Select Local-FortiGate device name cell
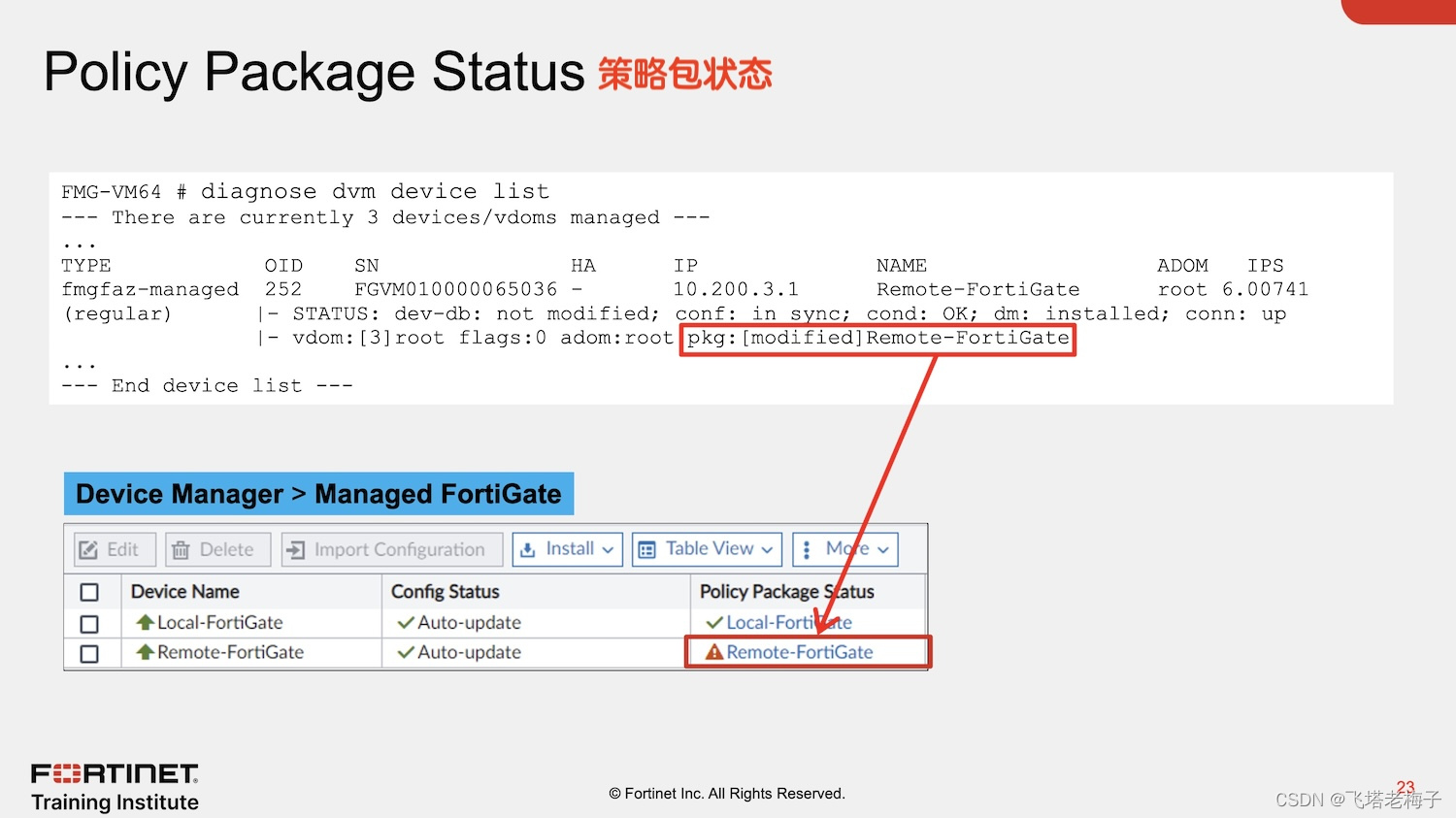Screen dimensions: 1456x818 tap(220, 623)
